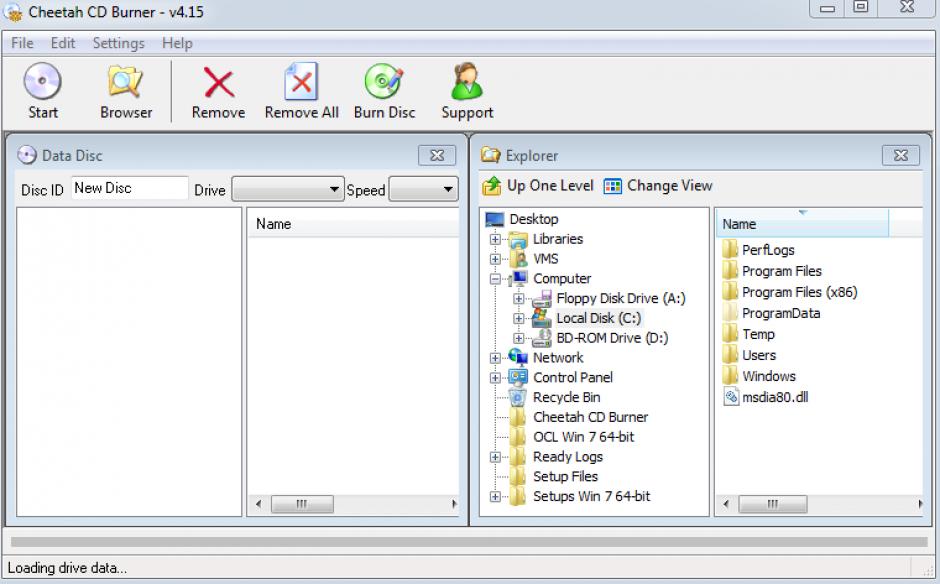Expand the Setups Win 7 64-bit node
The image size is (940, 584).
495,496
